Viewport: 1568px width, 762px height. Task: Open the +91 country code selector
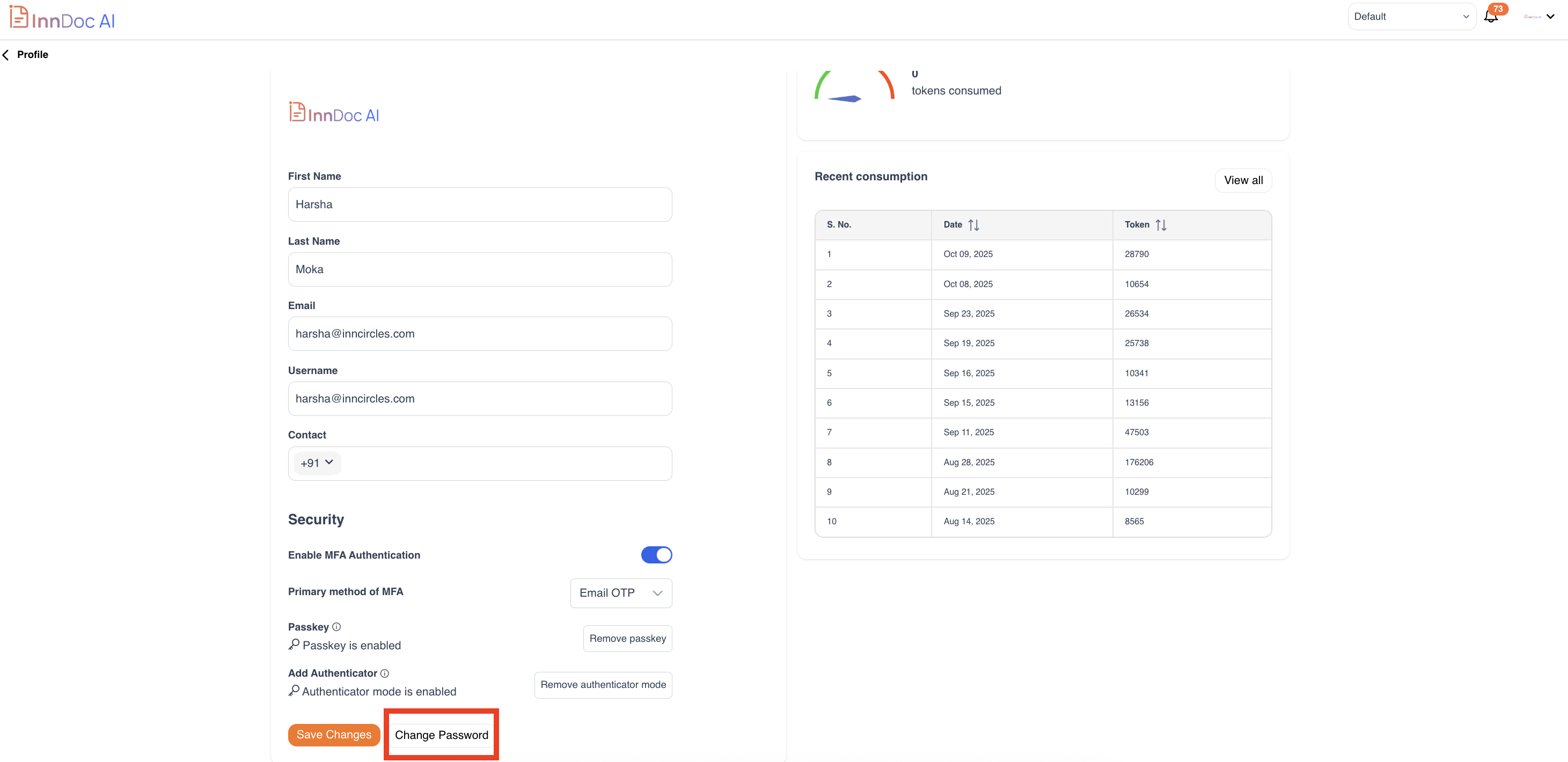pyautogui.click(x=317, y=463)
